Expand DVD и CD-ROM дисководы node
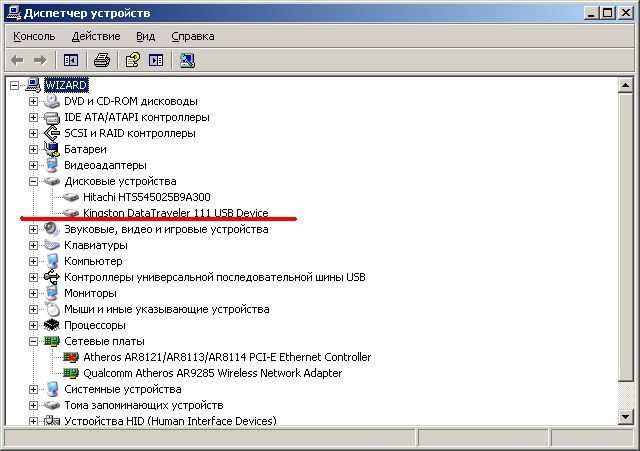 [x=33, y=101]
